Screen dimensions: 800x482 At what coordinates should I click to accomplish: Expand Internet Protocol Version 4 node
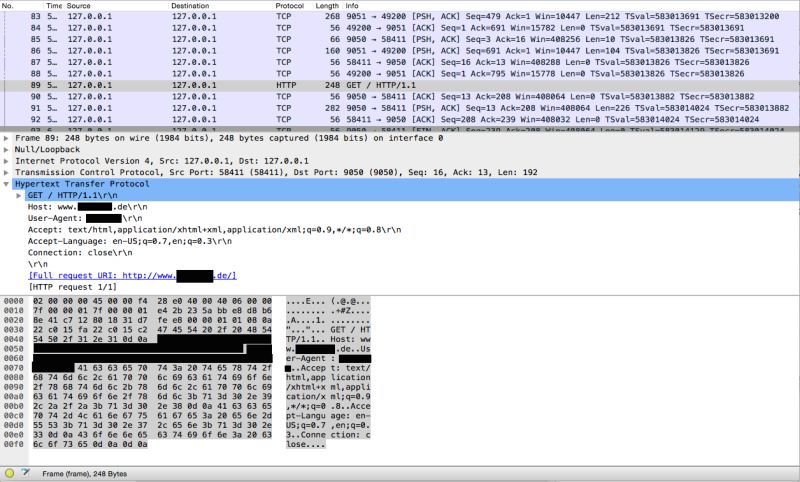6,161
